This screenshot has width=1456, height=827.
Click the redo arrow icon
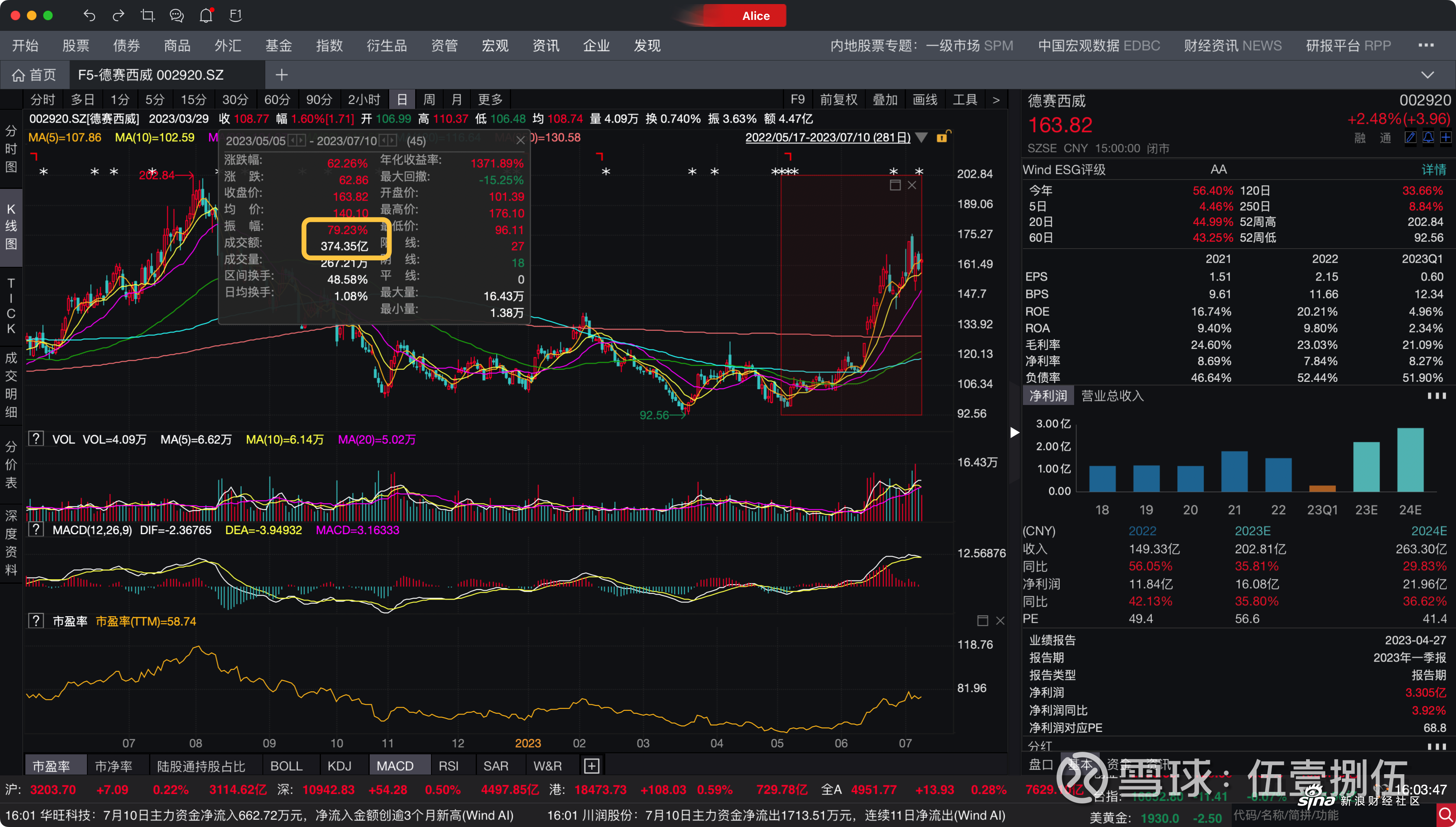point(118,15)
